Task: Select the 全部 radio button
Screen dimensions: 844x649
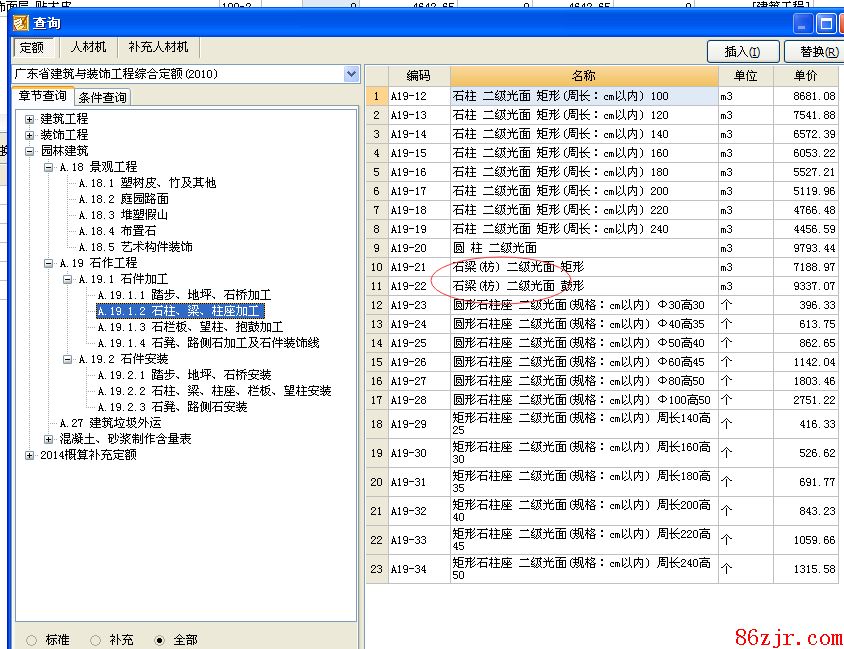Action: pos(160,640)
